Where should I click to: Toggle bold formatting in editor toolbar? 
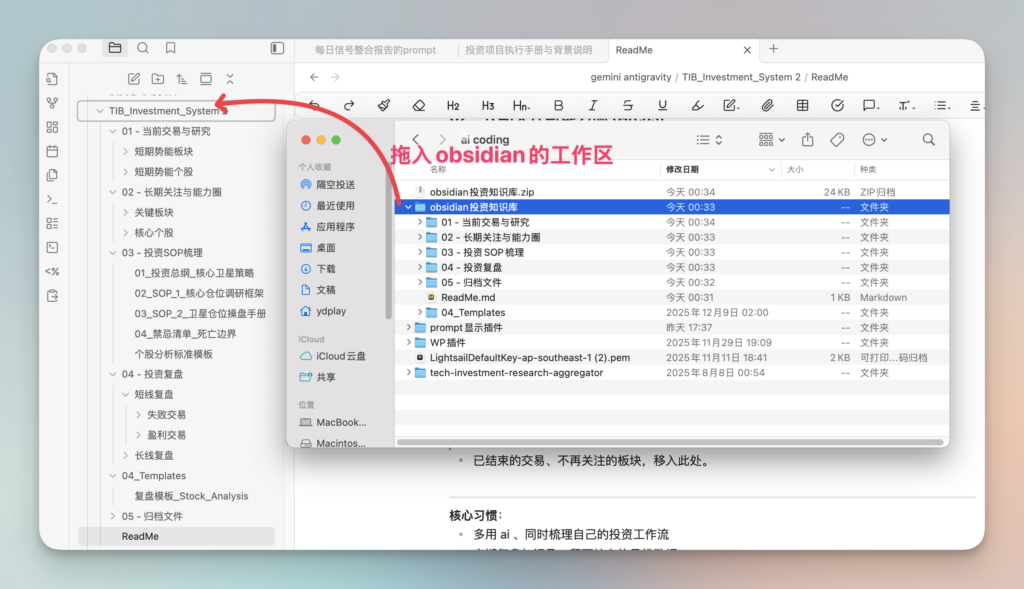click(x=558, y=105)
